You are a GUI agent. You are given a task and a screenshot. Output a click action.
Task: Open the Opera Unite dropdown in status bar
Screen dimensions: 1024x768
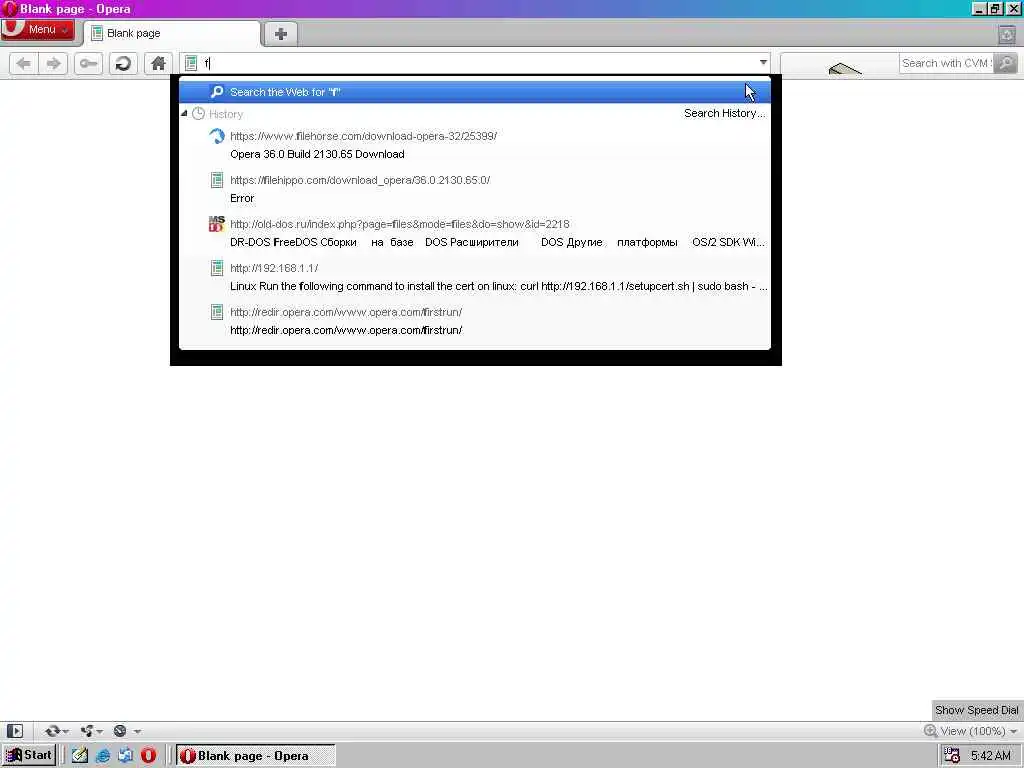tap(91, 731)
